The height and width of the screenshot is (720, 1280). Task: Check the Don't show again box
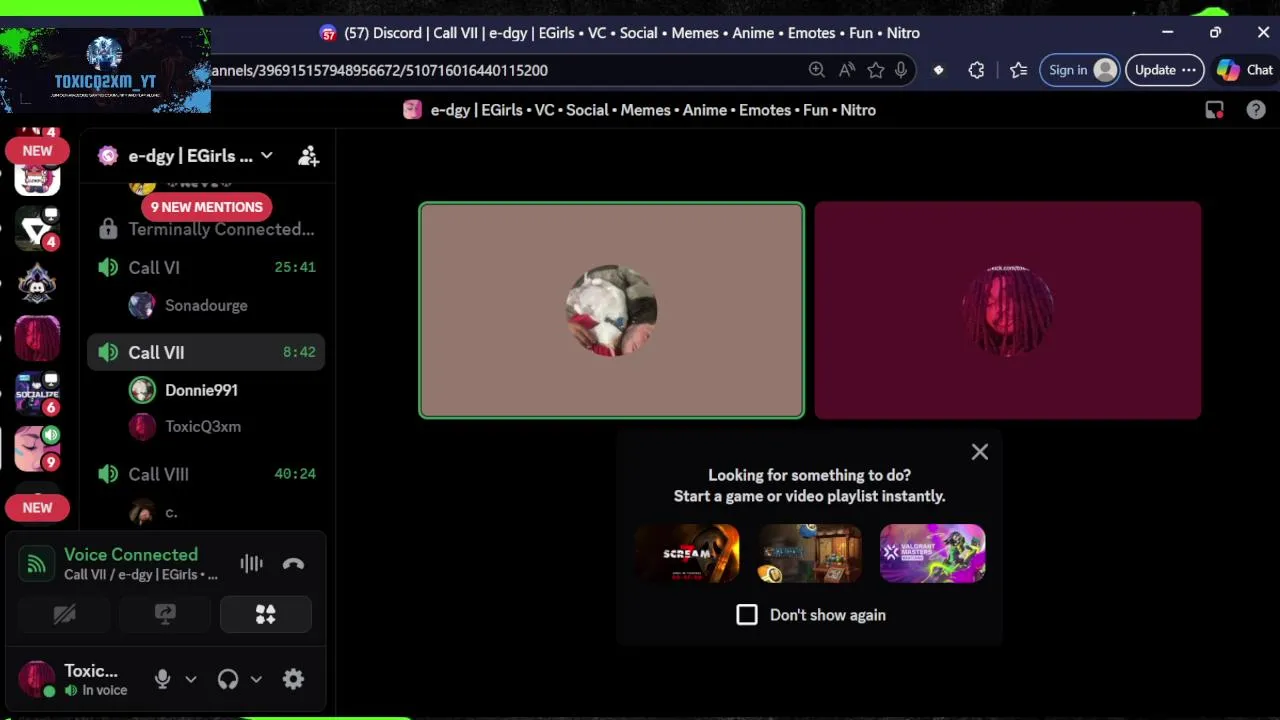(747, 615)
